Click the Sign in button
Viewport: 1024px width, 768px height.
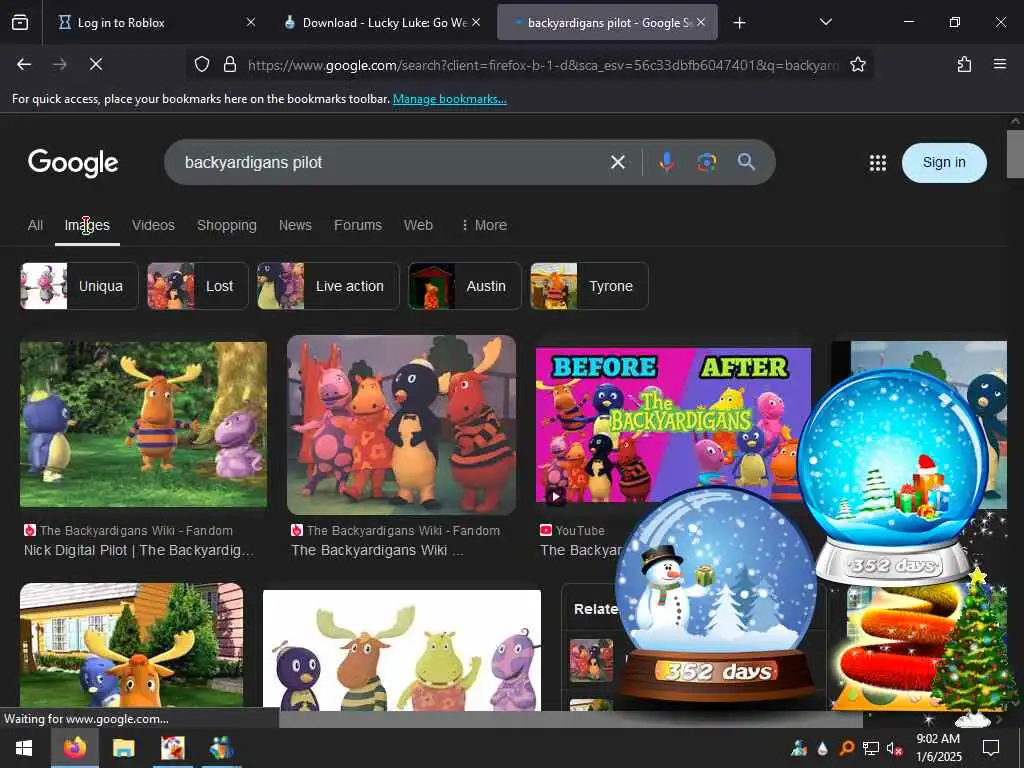pyautogui.click(x=944, y=163)
